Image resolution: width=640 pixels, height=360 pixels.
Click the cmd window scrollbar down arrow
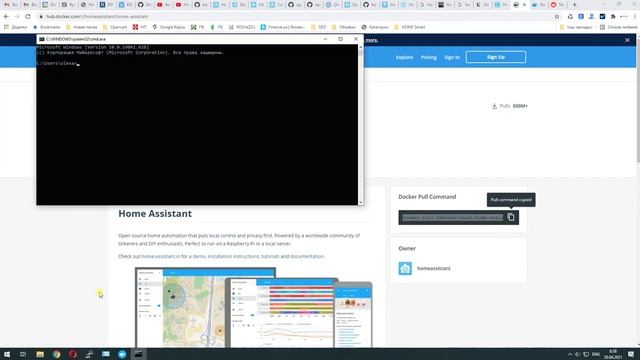click(x=360, y=202)
